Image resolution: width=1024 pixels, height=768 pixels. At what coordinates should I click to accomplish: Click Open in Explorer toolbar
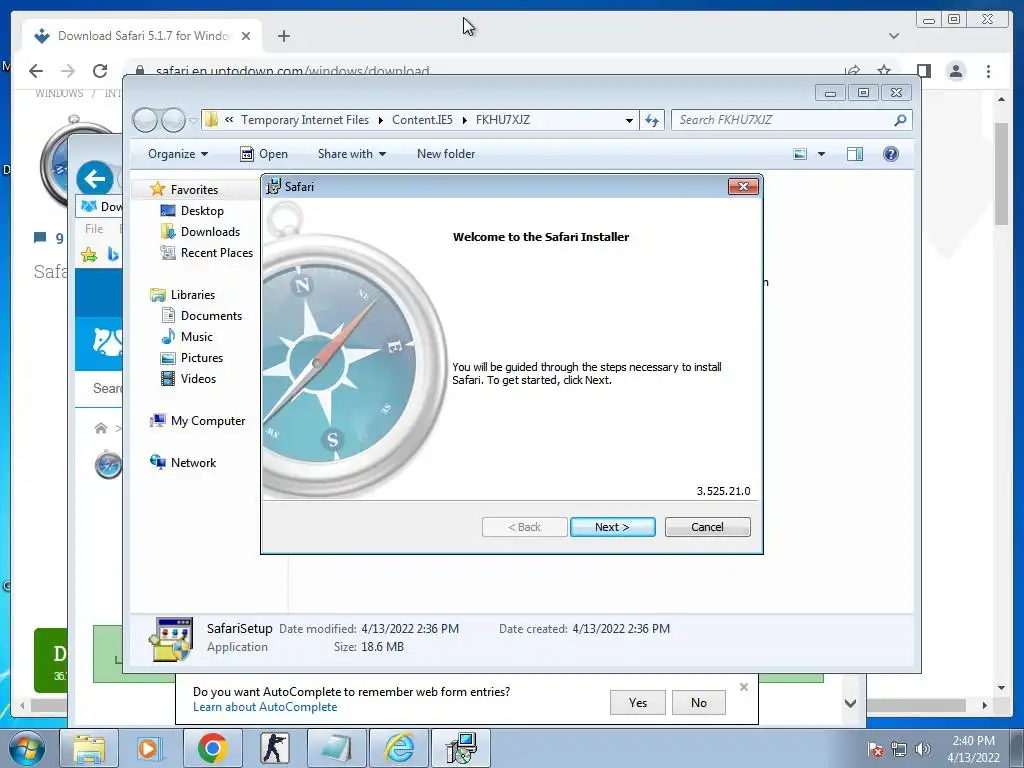(x=264, y=154)
